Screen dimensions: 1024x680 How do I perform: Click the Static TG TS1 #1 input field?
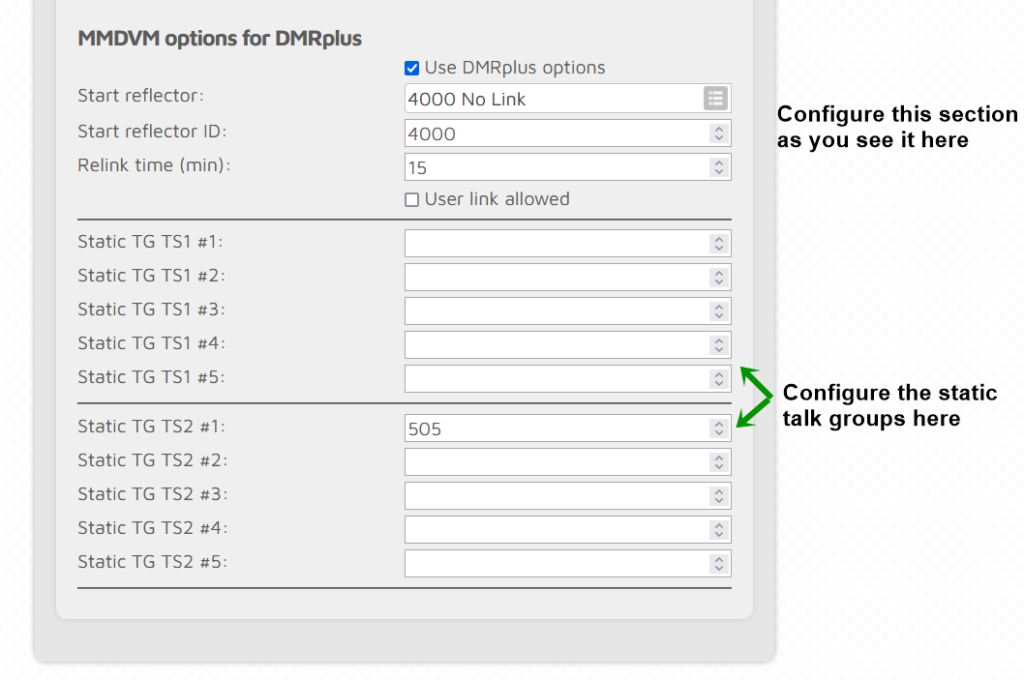coord(550,243)
